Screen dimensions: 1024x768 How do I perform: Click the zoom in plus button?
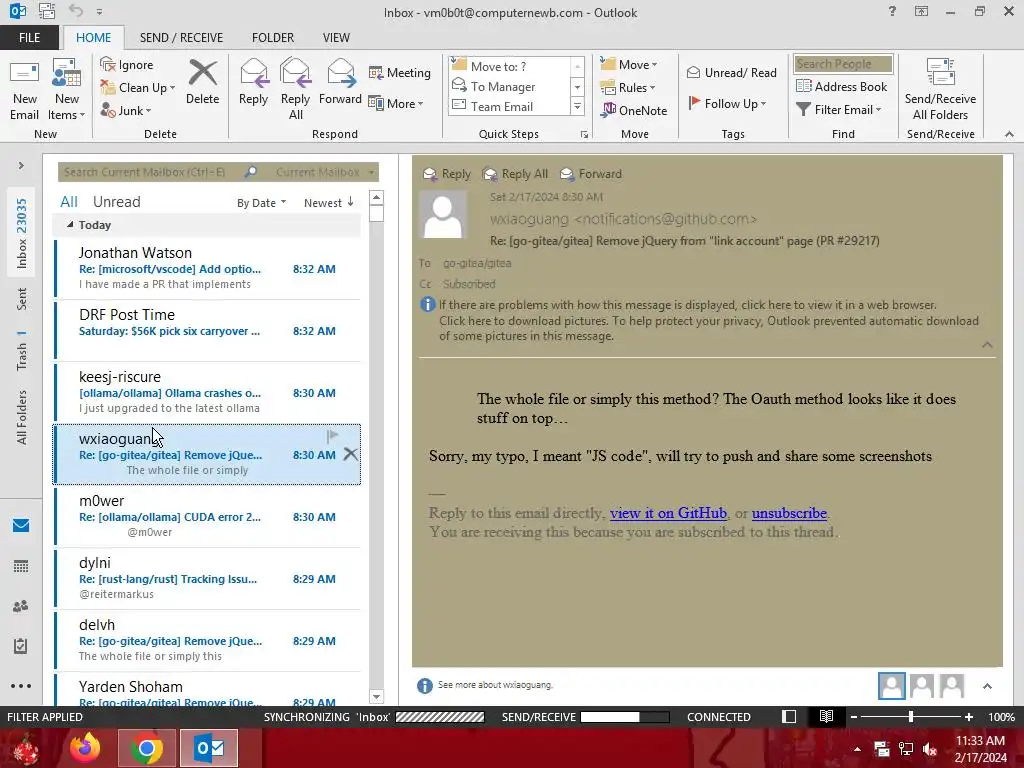[x=969, y=716]
